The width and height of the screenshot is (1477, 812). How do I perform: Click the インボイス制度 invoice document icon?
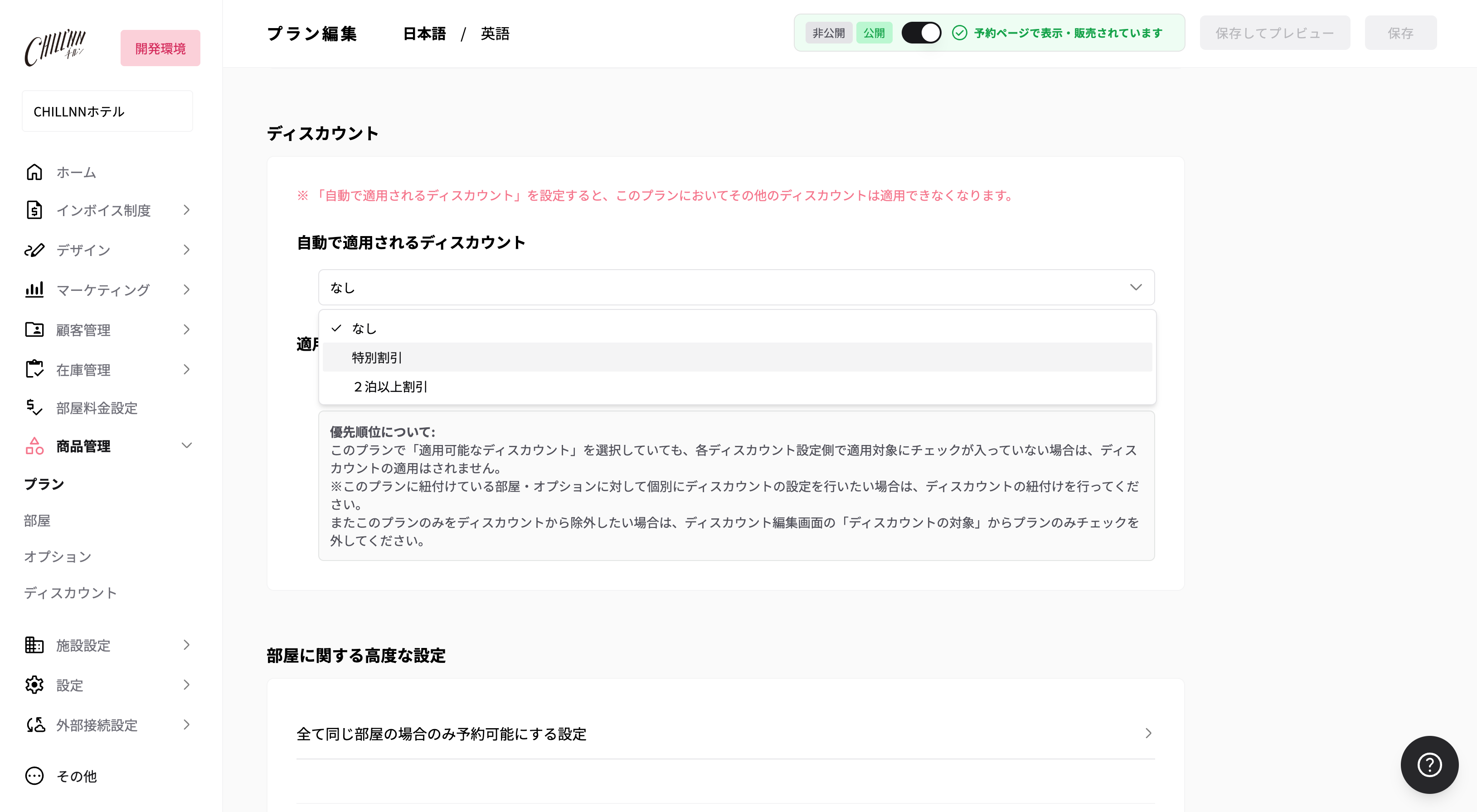(x=34, y=210)
